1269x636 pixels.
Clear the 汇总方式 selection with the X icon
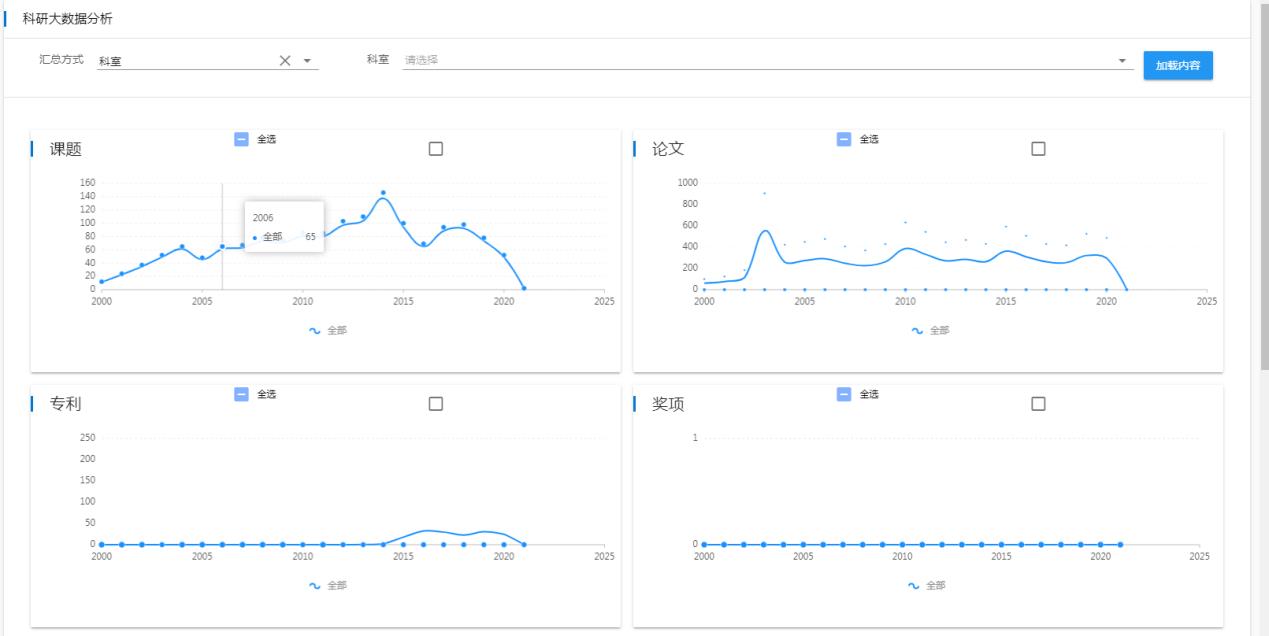[x=284, y=61]
